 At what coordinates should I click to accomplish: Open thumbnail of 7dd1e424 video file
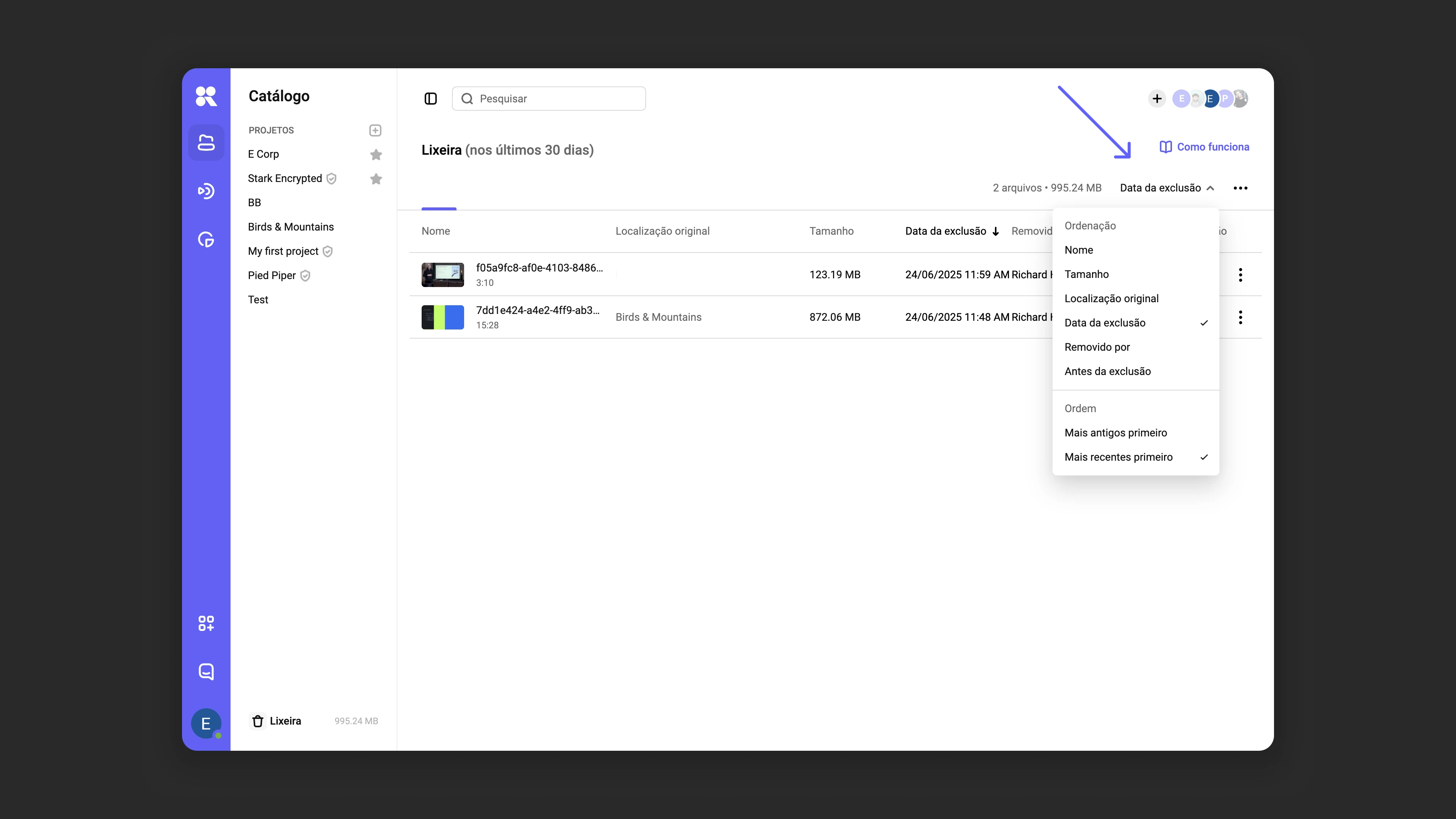click(442, 317)
